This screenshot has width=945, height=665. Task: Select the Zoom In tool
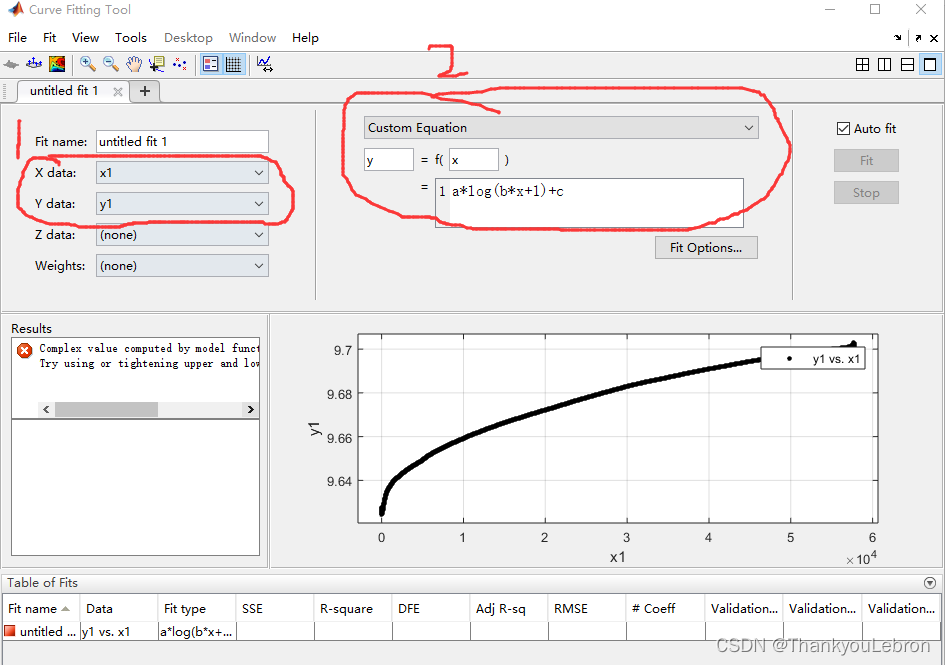(87, 64)
